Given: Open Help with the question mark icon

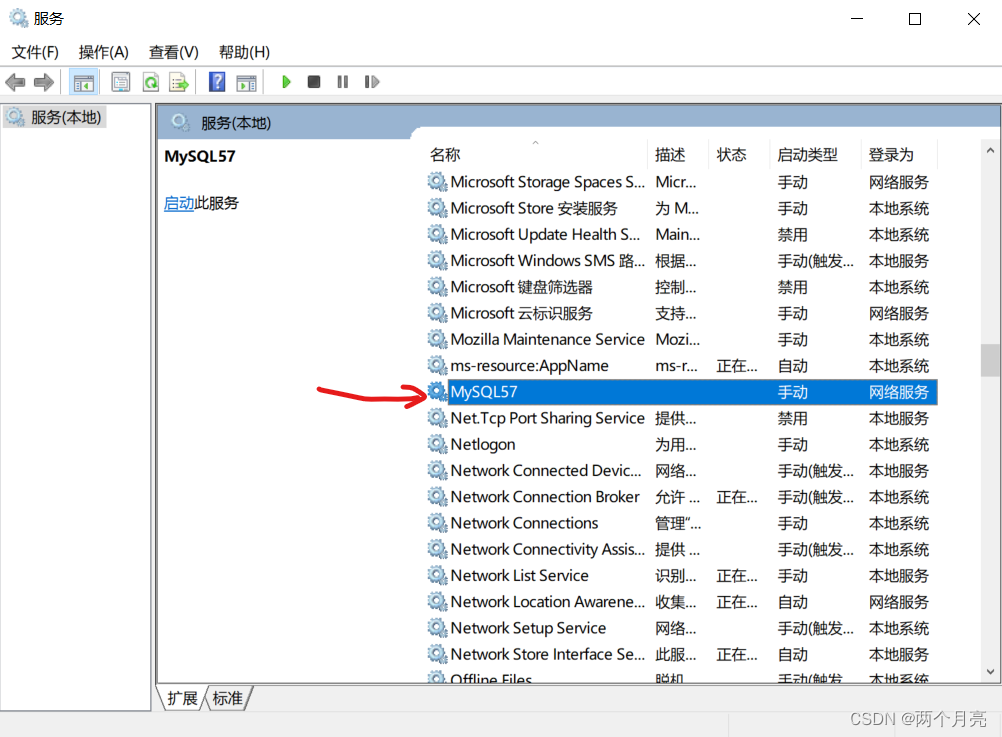Looking at the screenshot, I should click(x=217, y=82).
